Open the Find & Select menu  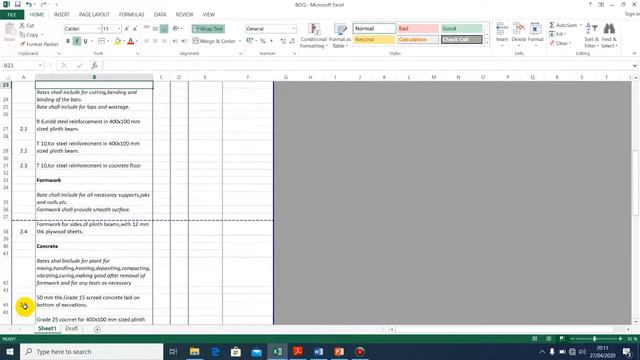(x=609, y=36)
